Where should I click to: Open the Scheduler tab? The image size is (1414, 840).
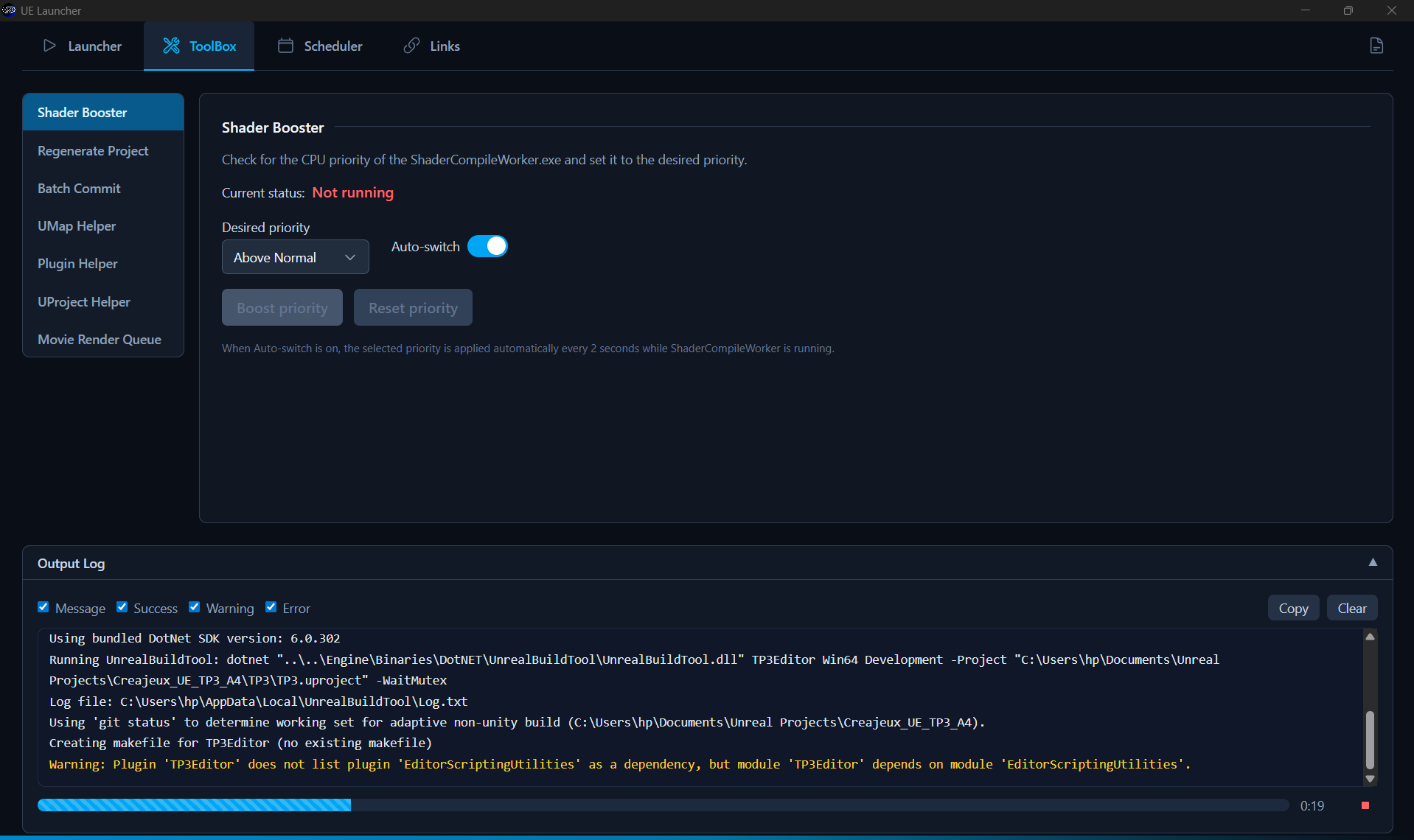pos(320,46)
